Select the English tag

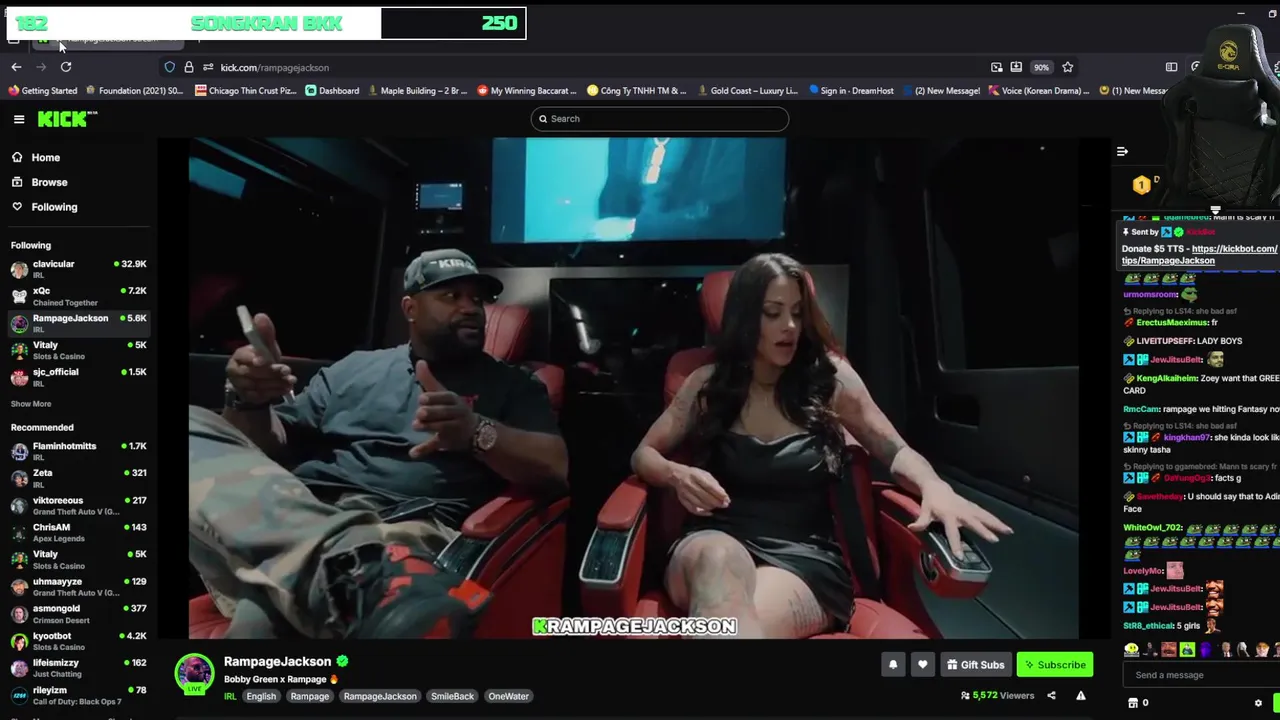pos(261,696)
